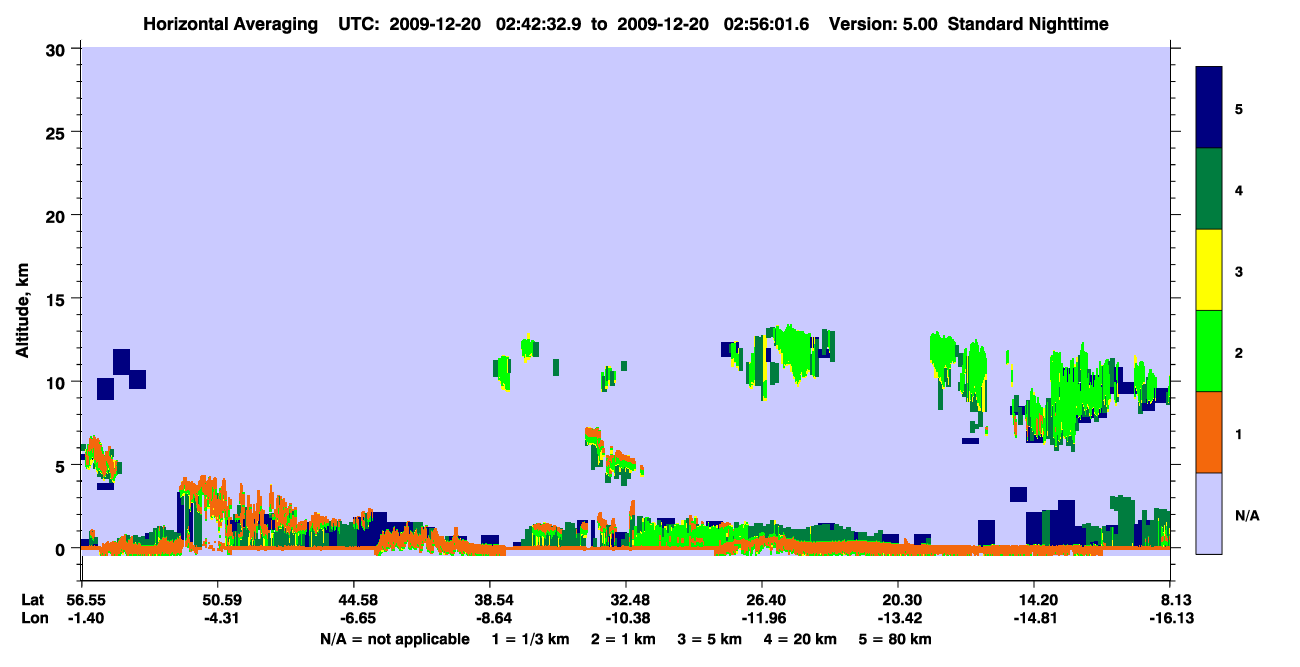1300x667 pixels.
Task: Click the colorbar label 5
Action: click(1239, 108)
